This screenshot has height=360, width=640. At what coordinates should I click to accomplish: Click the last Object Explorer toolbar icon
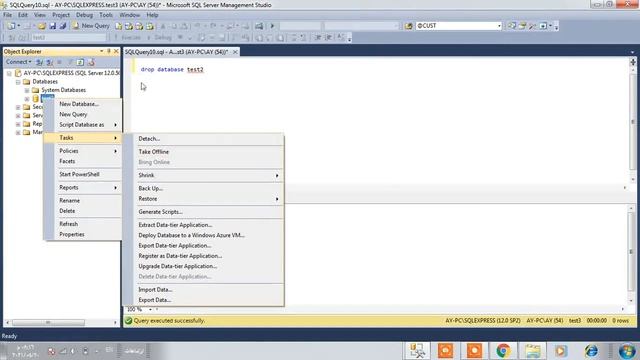pos(91,62)
